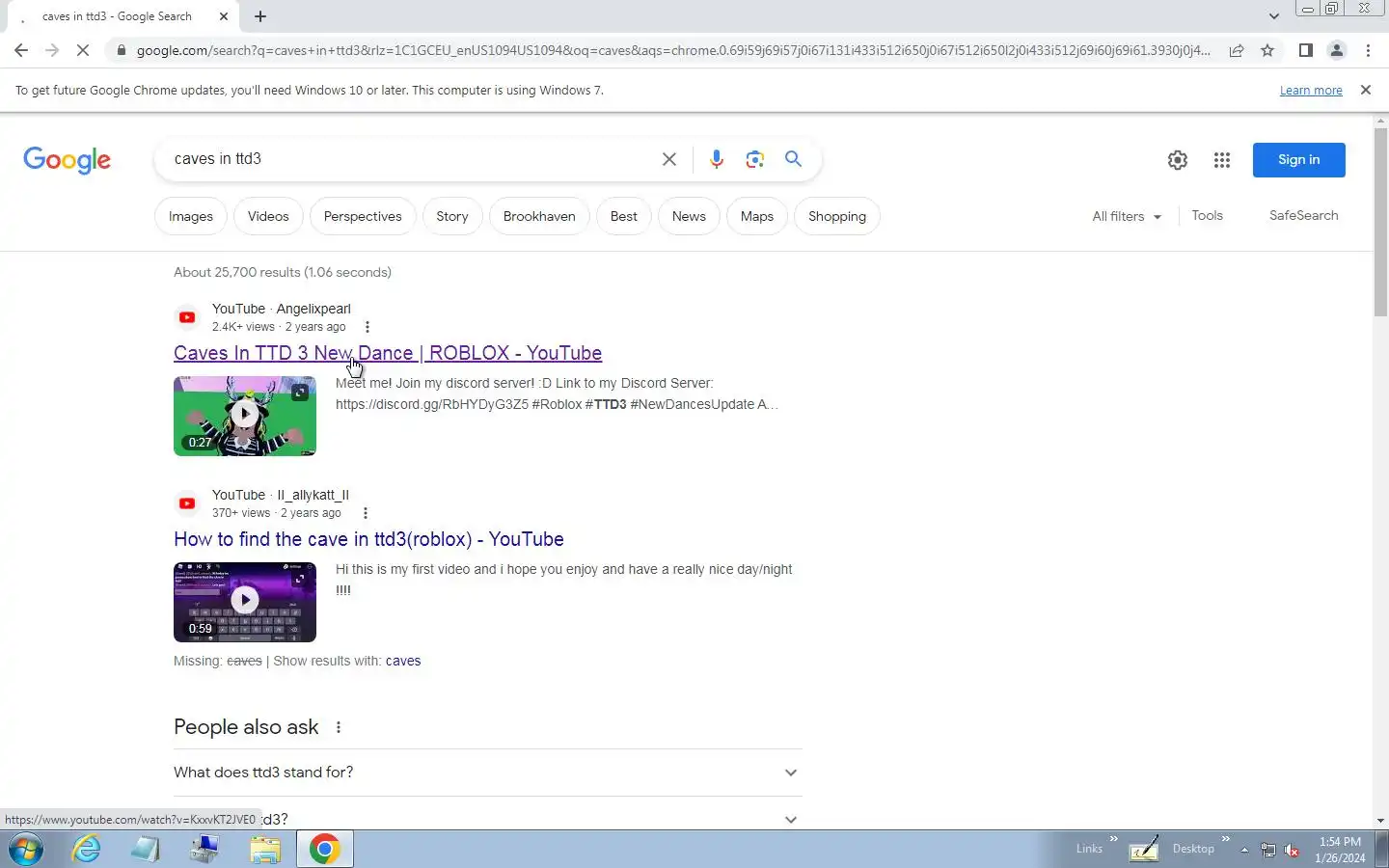Filter results by Images
The image size is (1389, 868).
[x=191, y=216]
